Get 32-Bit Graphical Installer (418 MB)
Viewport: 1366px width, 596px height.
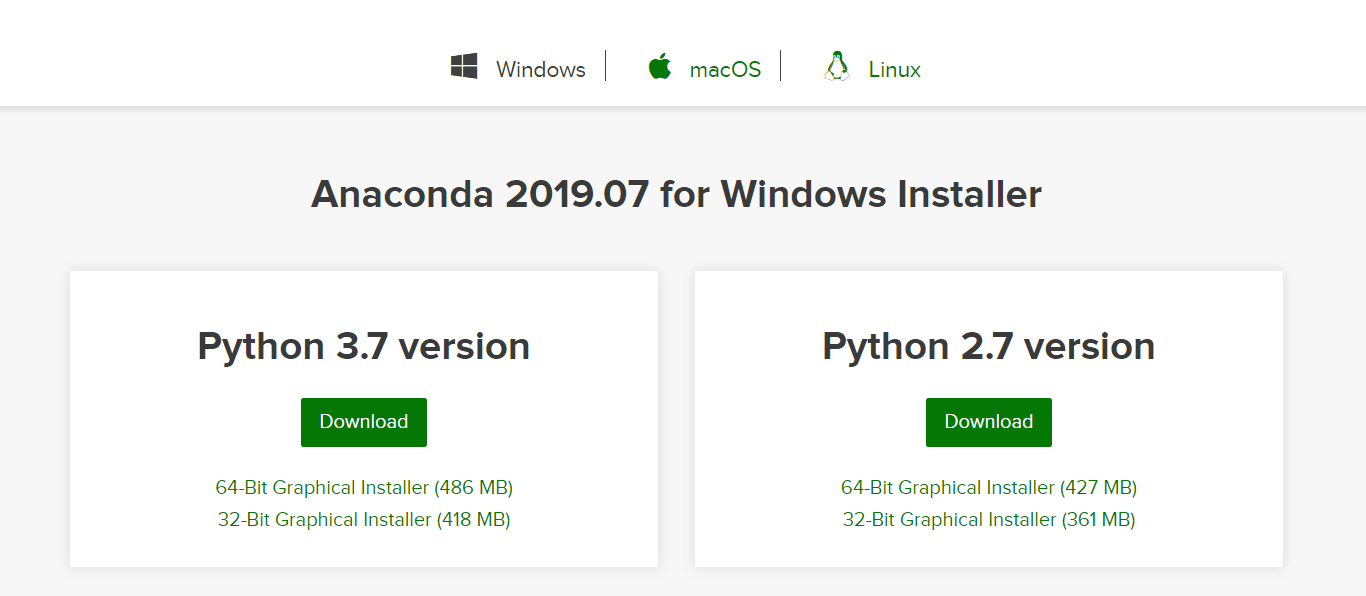[364, 520]
